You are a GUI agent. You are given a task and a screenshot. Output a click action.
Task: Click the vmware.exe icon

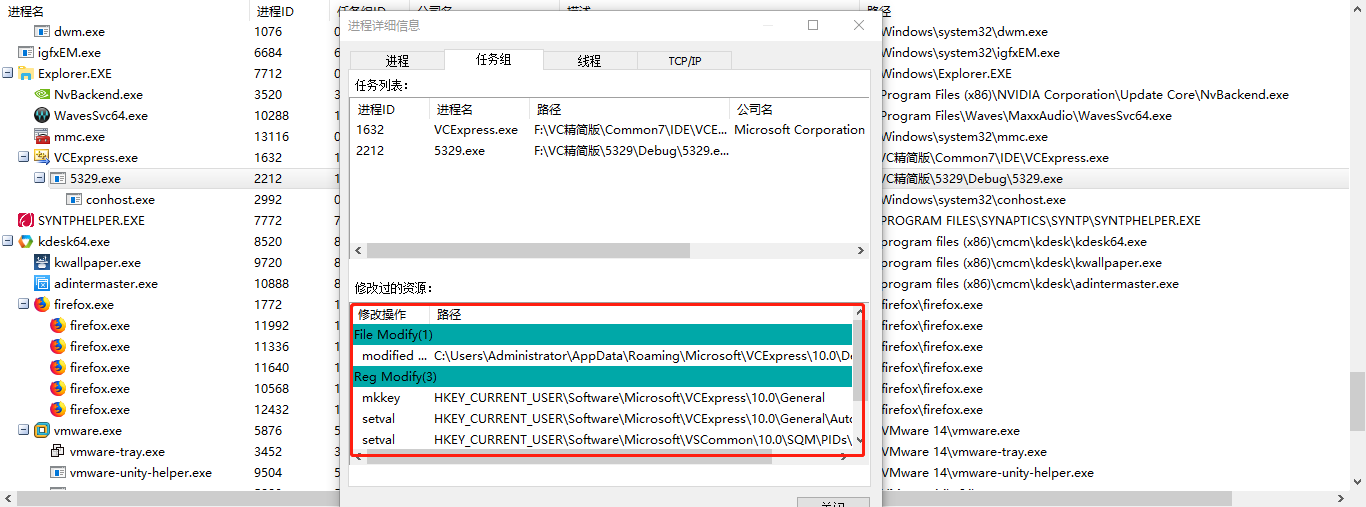[41, 431]
